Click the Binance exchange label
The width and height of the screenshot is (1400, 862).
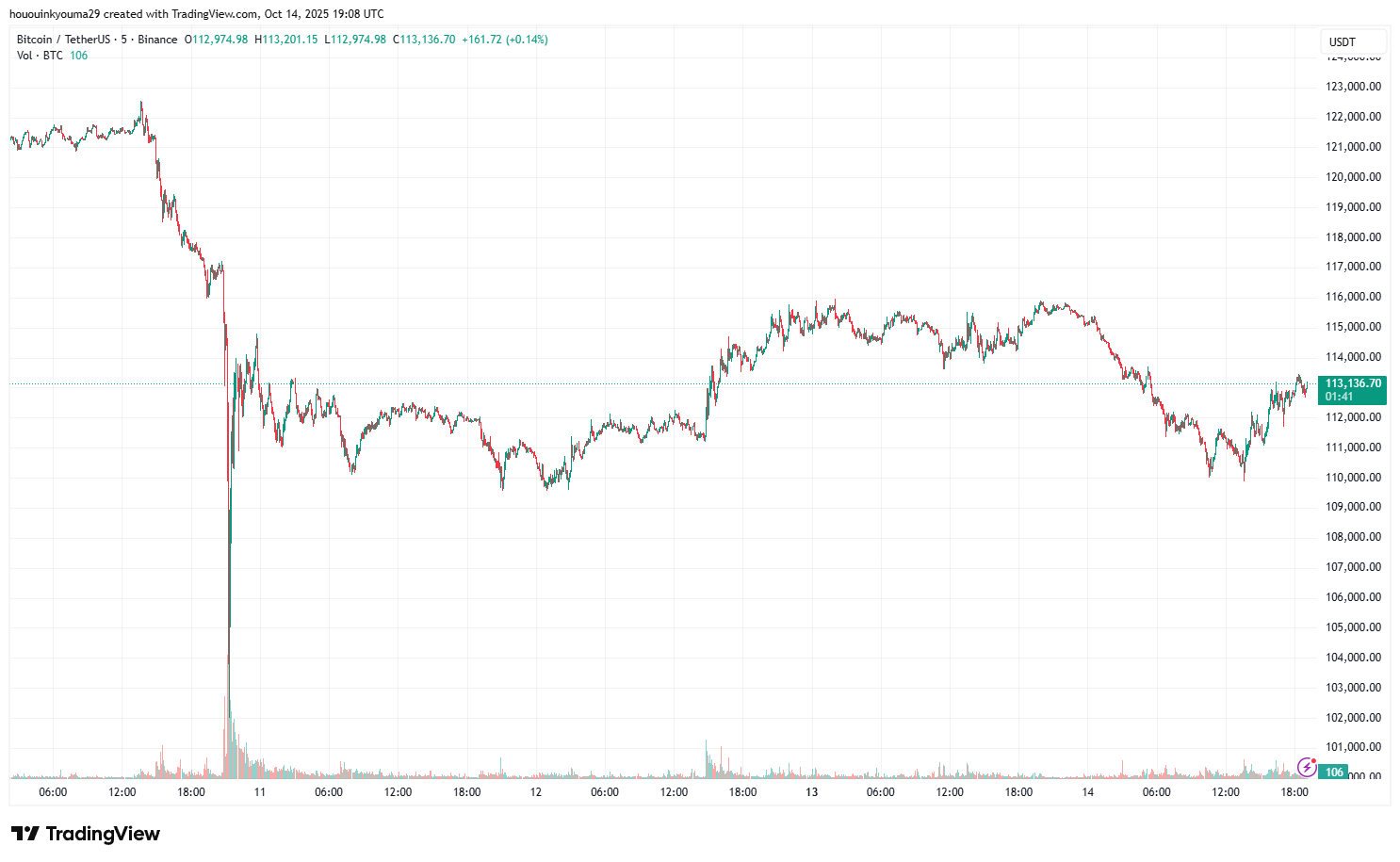pos(156,40)
